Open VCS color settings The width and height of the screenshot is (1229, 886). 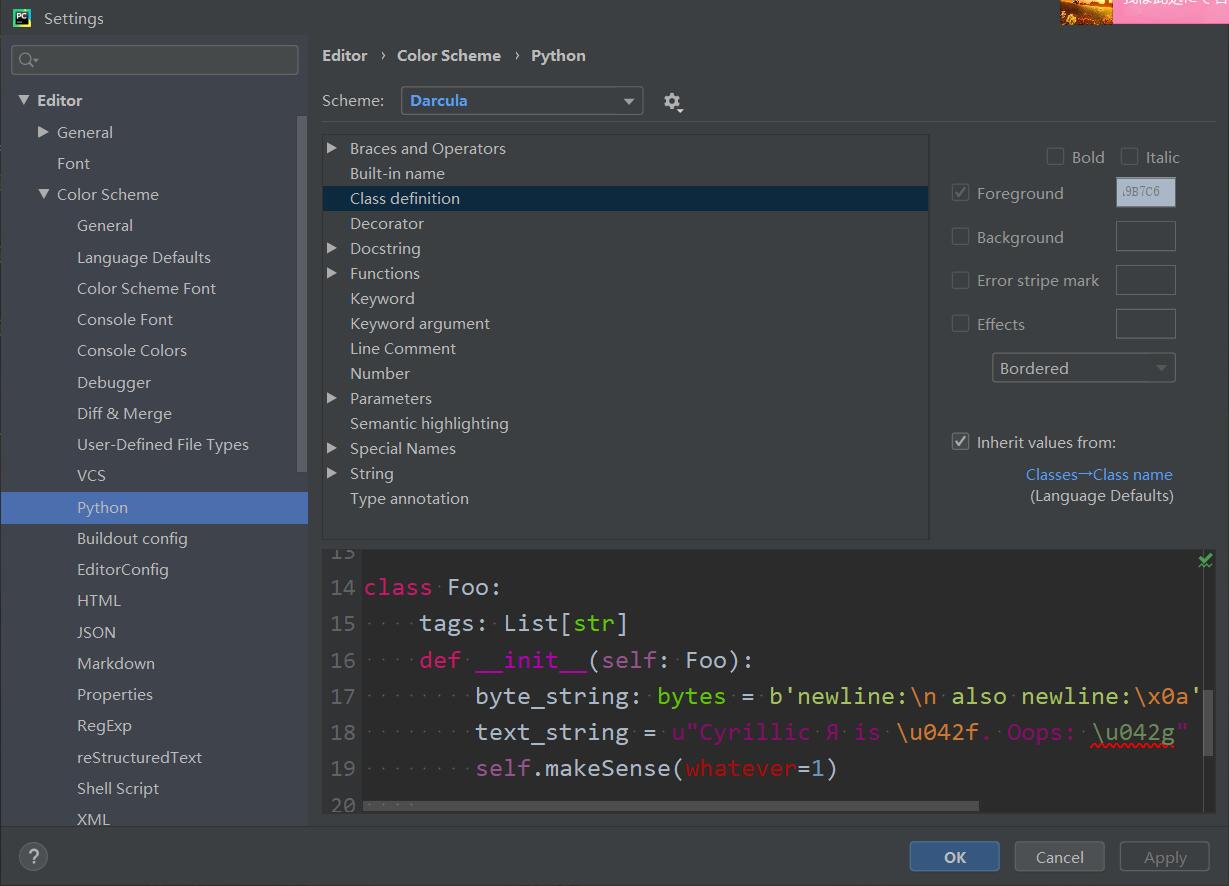tap(91, 476)
